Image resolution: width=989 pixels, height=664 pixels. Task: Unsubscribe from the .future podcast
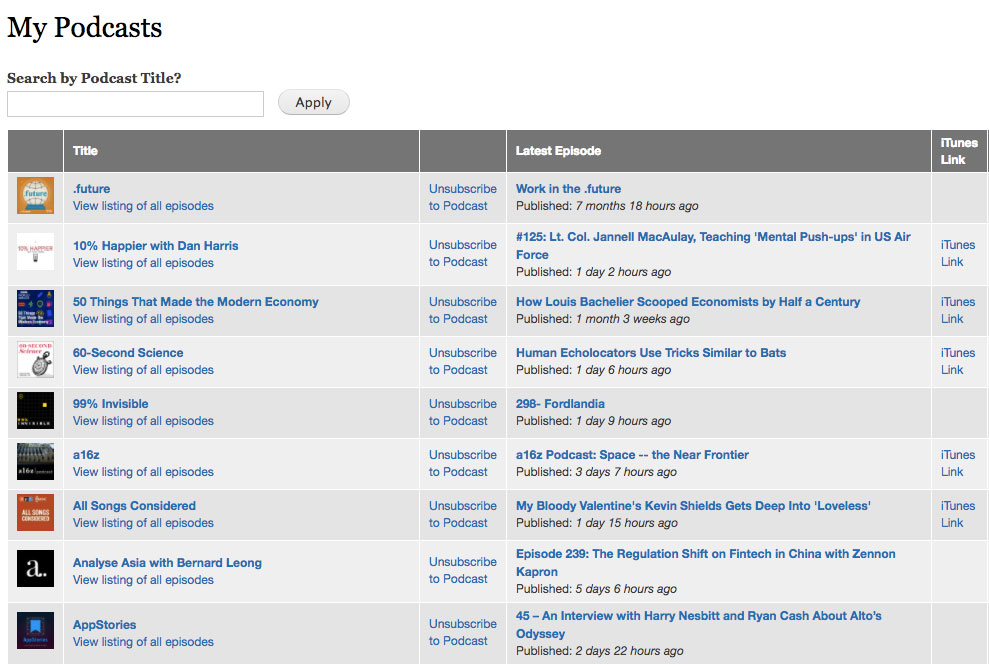coord(462,197)
